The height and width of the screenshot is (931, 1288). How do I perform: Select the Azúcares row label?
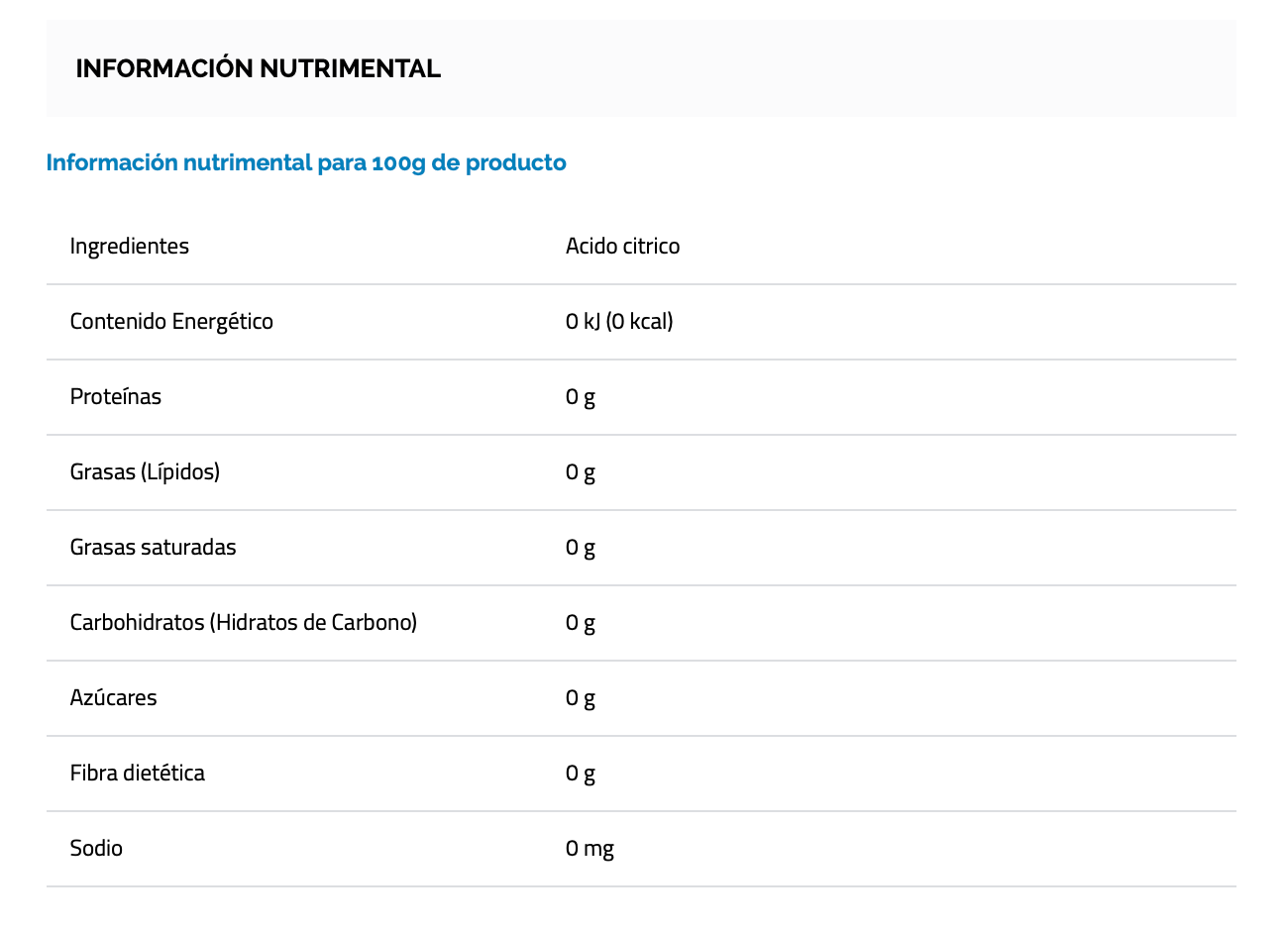[113, 697]
